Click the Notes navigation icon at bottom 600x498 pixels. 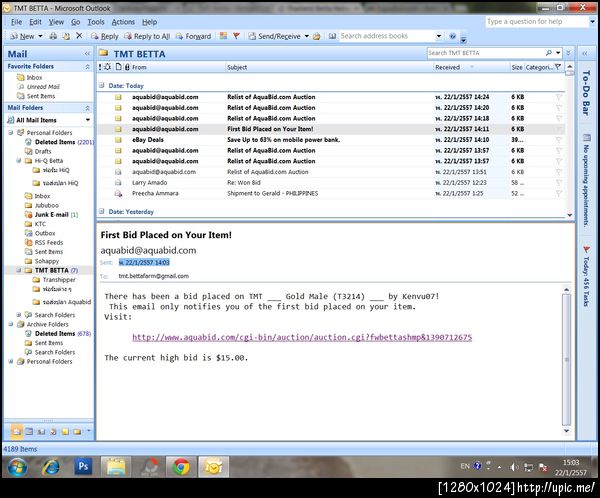point(65,432)
